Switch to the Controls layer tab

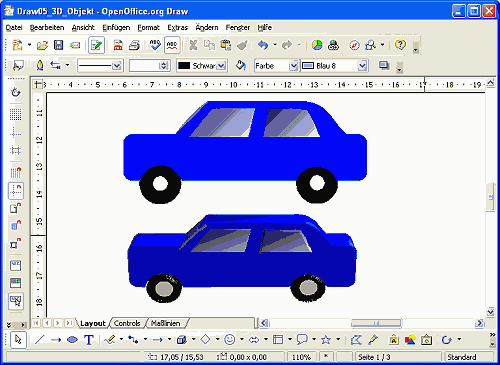[127, 323]
